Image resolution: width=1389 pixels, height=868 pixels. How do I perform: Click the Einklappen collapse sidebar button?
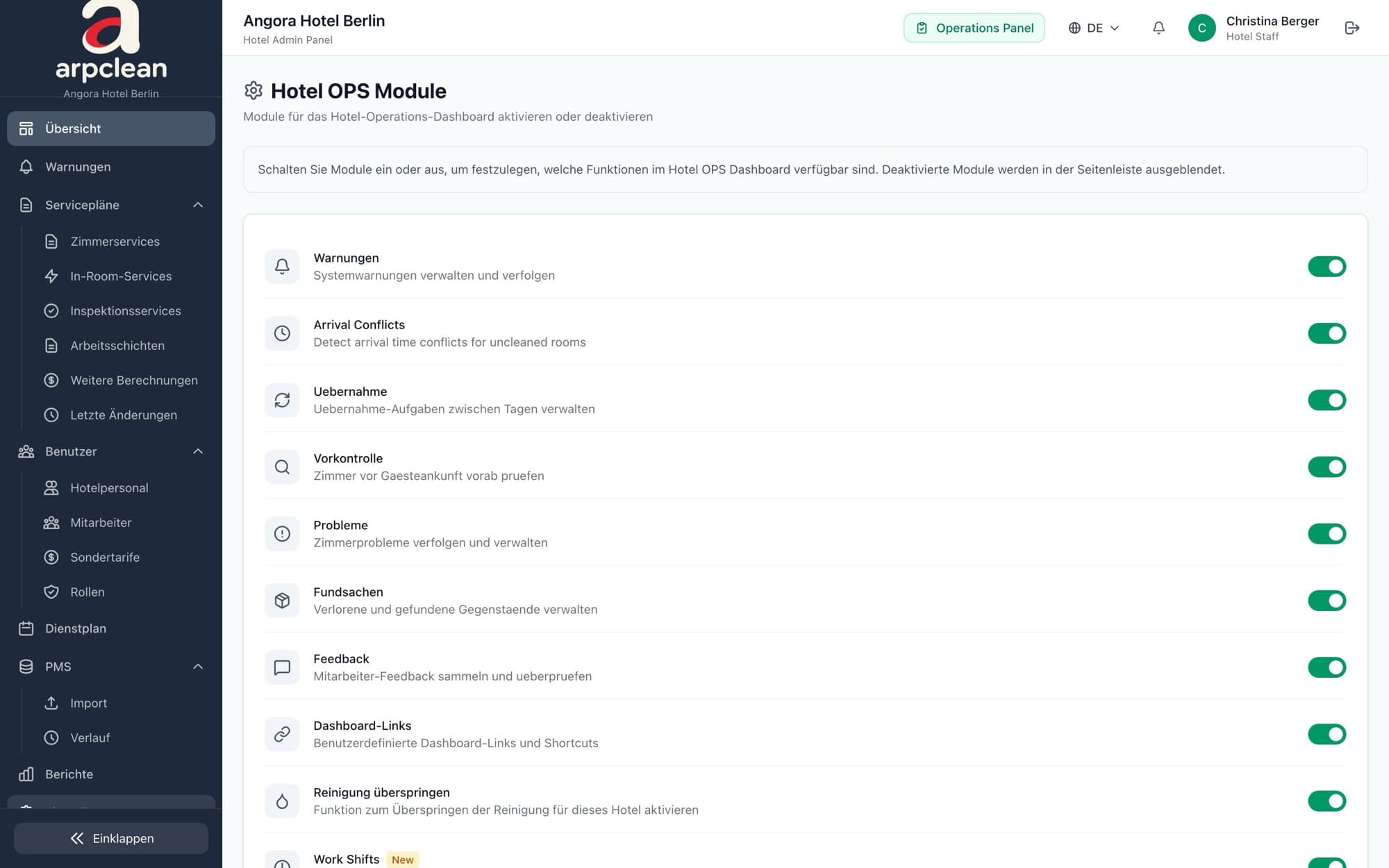point(111,838)
